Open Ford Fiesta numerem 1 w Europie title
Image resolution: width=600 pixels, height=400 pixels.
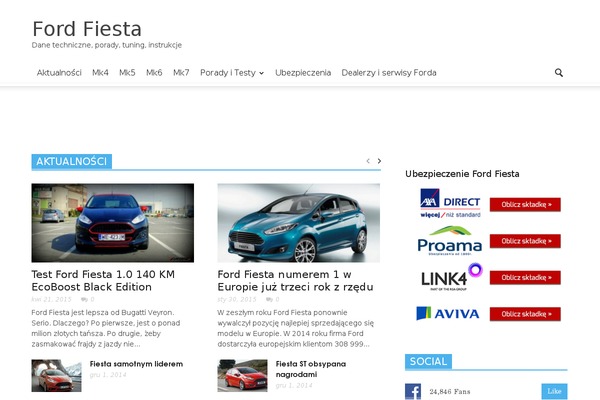[x=295, y=281]
